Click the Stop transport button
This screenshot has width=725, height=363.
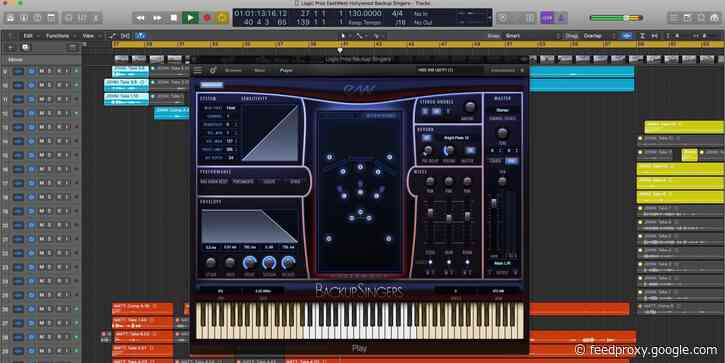(x=173, y=18)
